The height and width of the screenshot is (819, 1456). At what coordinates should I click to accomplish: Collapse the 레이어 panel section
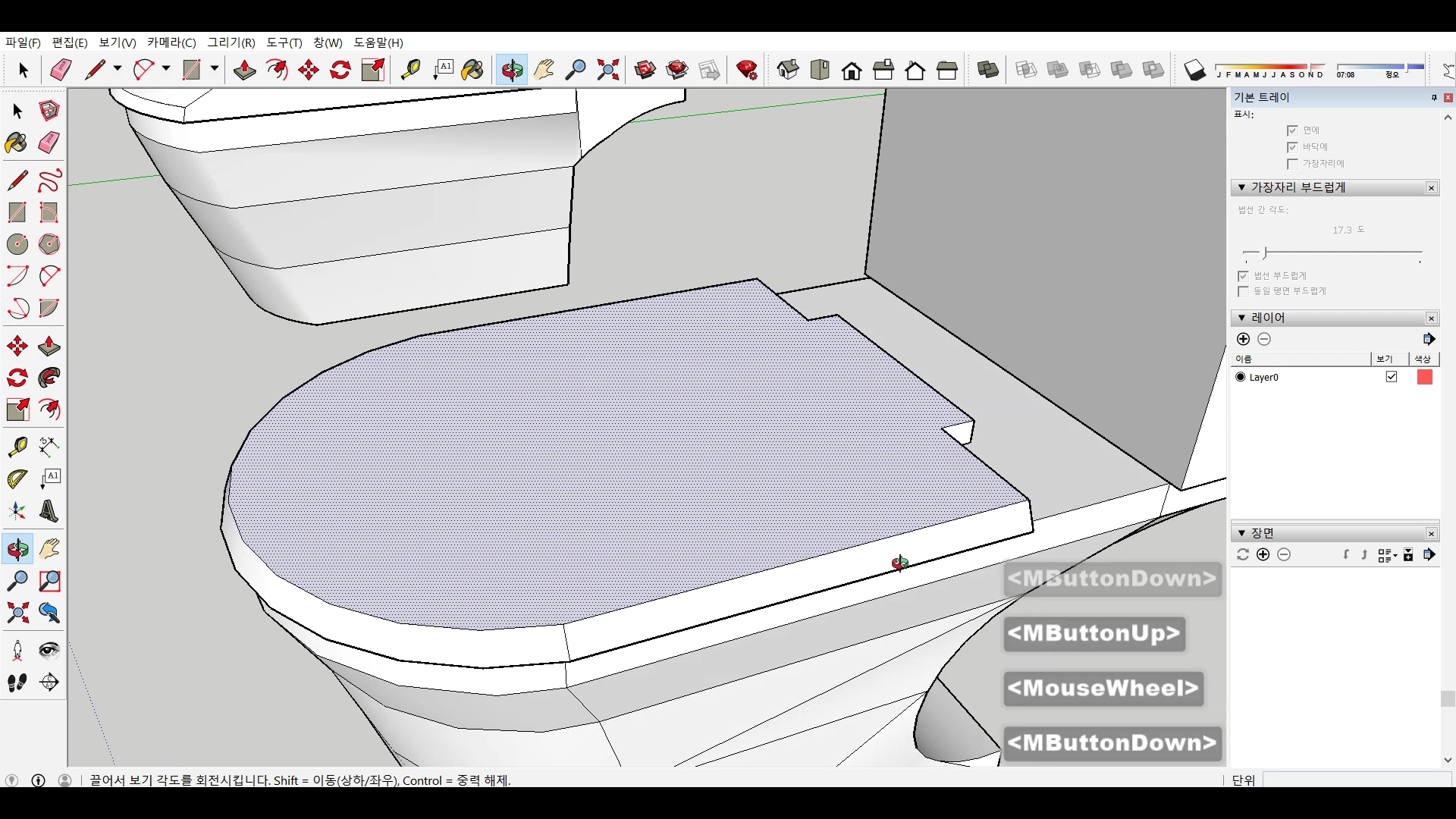pos(1241,318)
